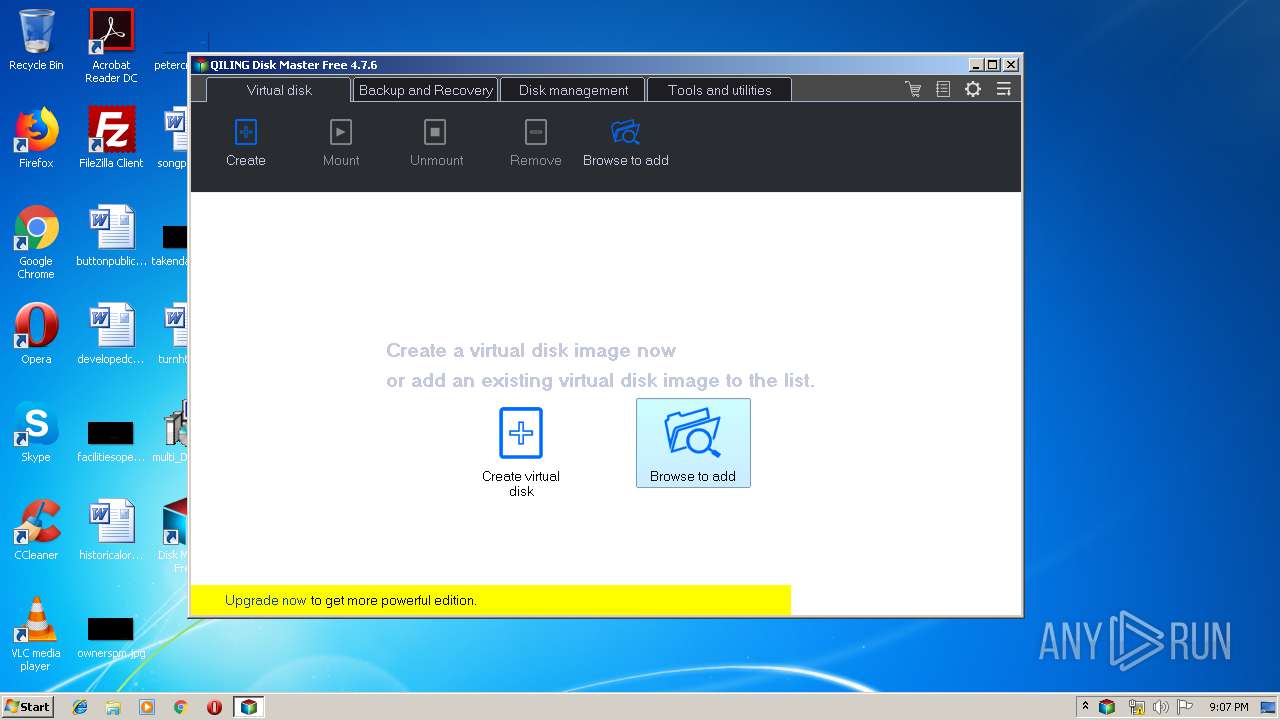Close the QILING Disk Master window
This screenshot has height=720, width=1280.
(x=1011, y=65)
